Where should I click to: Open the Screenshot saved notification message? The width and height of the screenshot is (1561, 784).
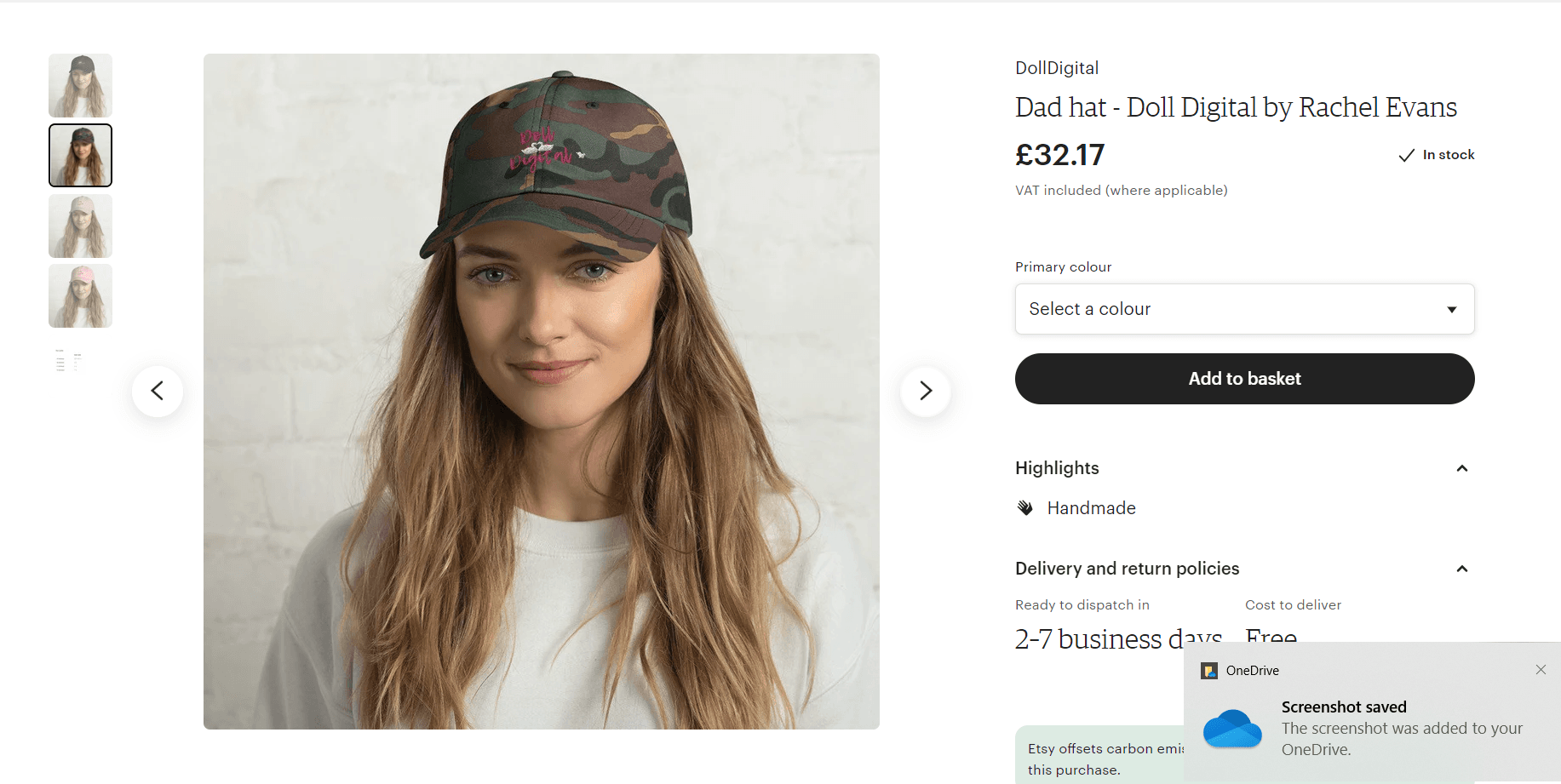[1402, 728]
